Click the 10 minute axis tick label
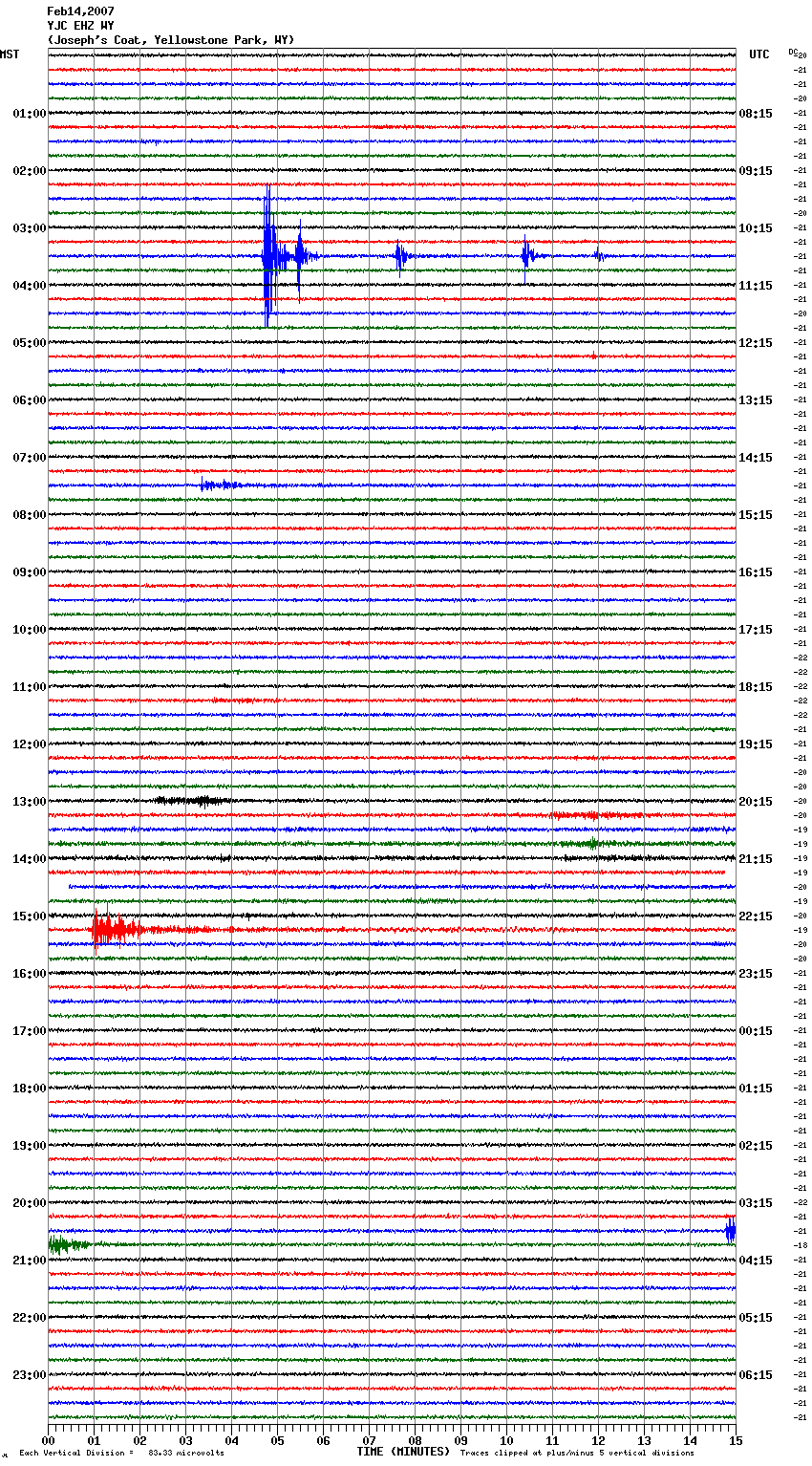 click(506, 1440)
